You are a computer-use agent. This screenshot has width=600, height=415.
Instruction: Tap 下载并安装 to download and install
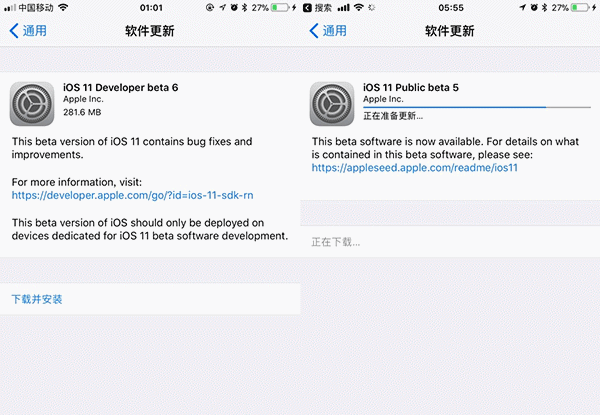click(x=37, y=298)
